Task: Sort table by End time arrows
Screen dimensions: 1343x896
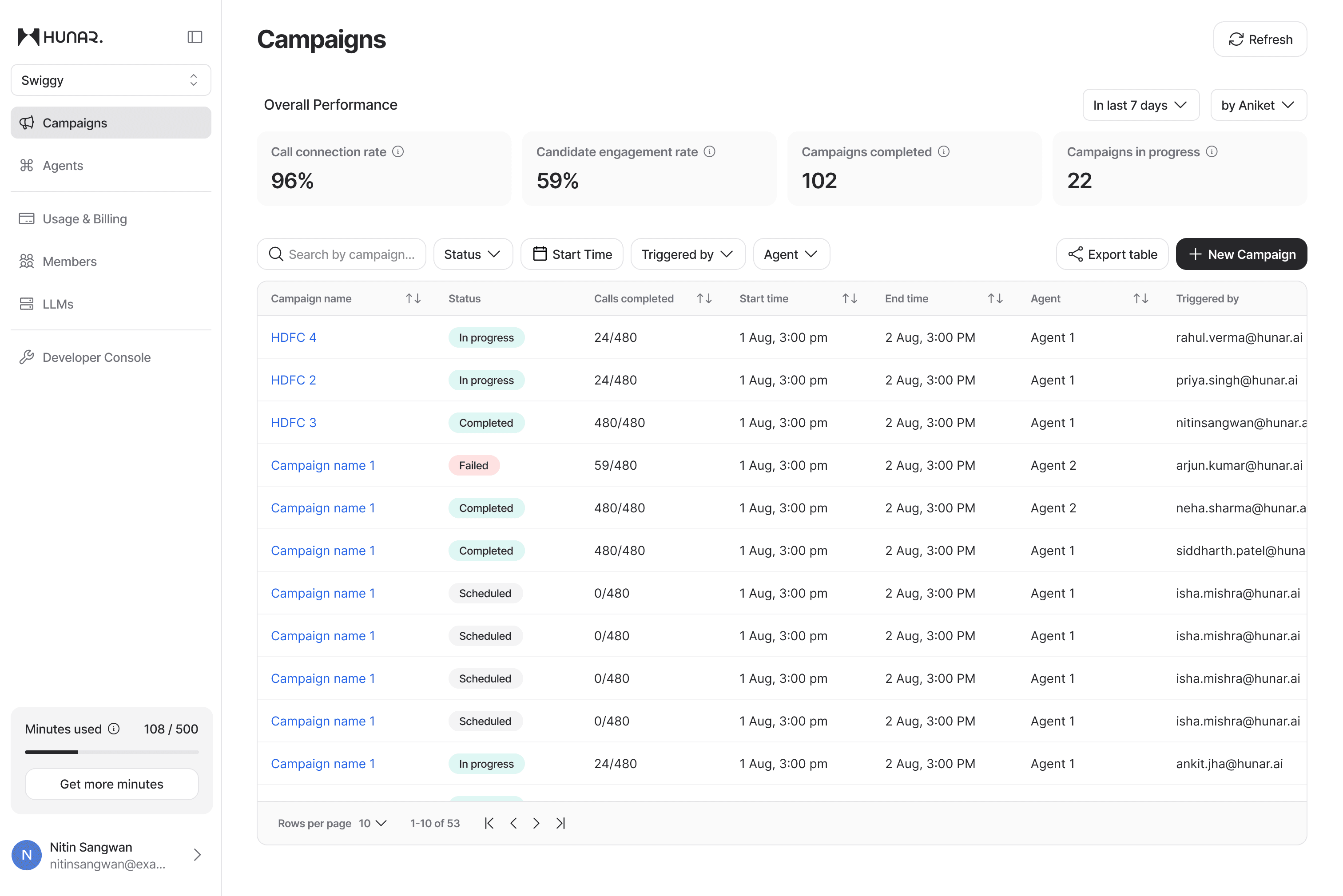Action: [995, 298]
